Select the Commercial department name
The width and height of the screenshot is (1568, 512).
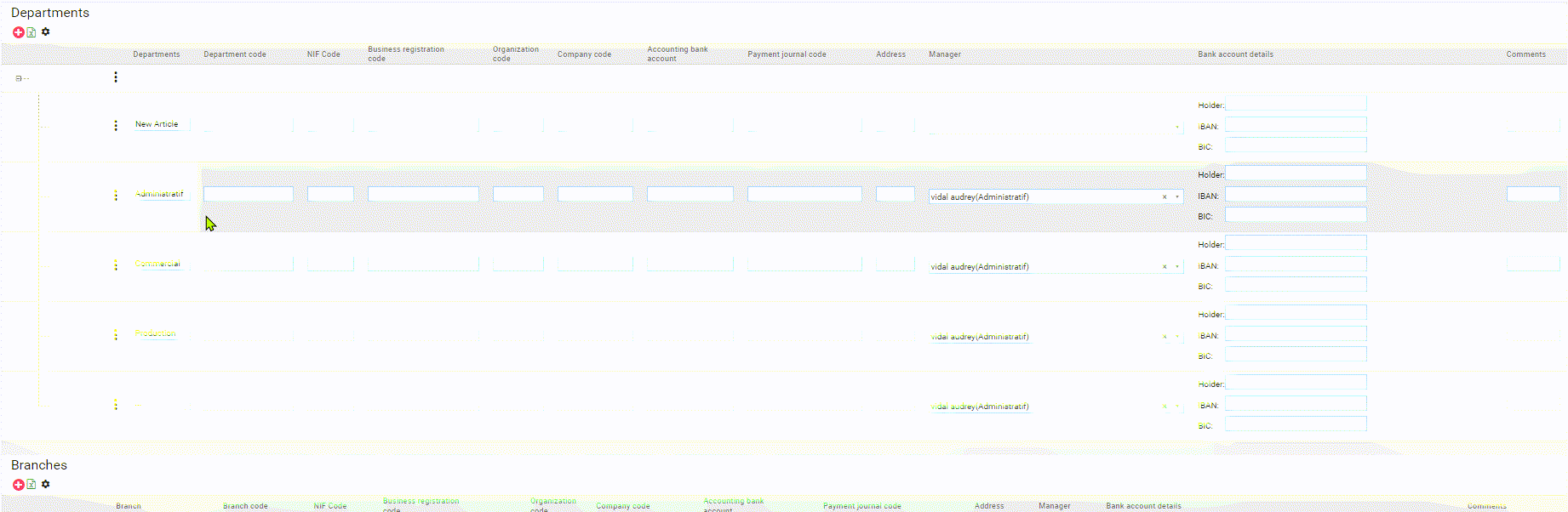[x=157, y=264]
